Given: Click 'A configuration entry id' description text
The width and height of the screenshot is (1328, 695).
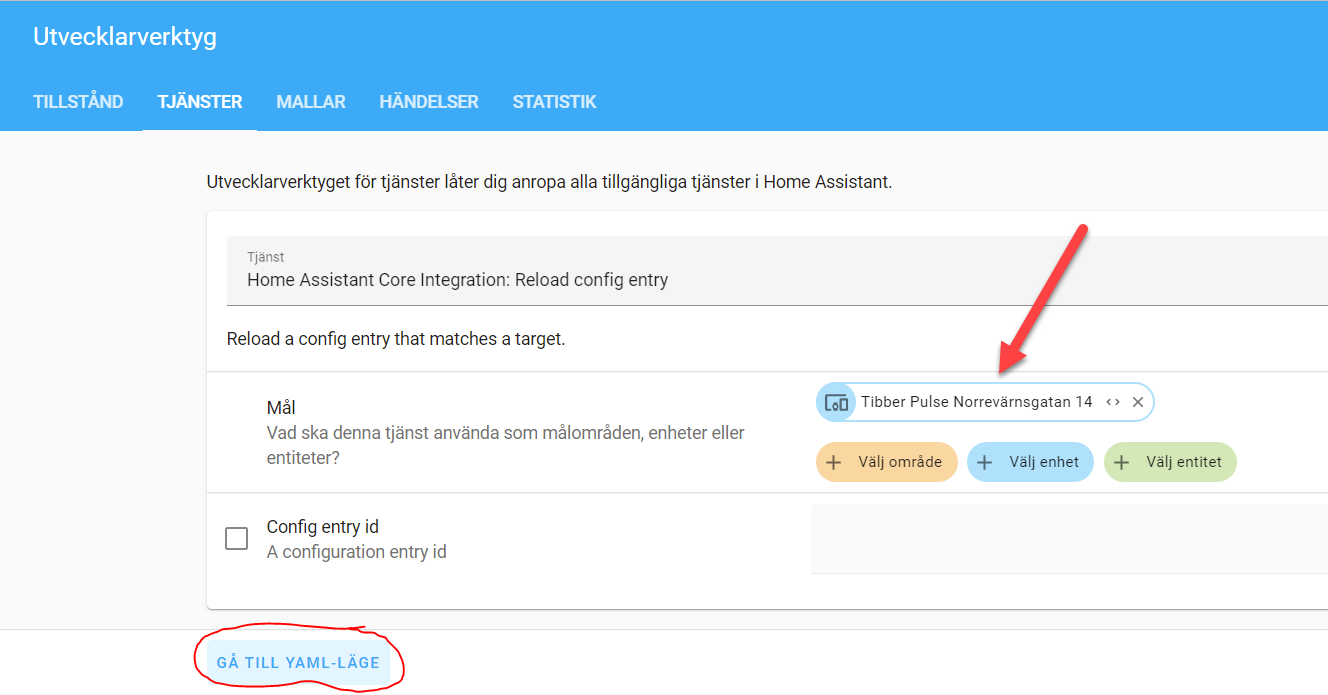Looking at the screenshot, I should tap(357, 552).
